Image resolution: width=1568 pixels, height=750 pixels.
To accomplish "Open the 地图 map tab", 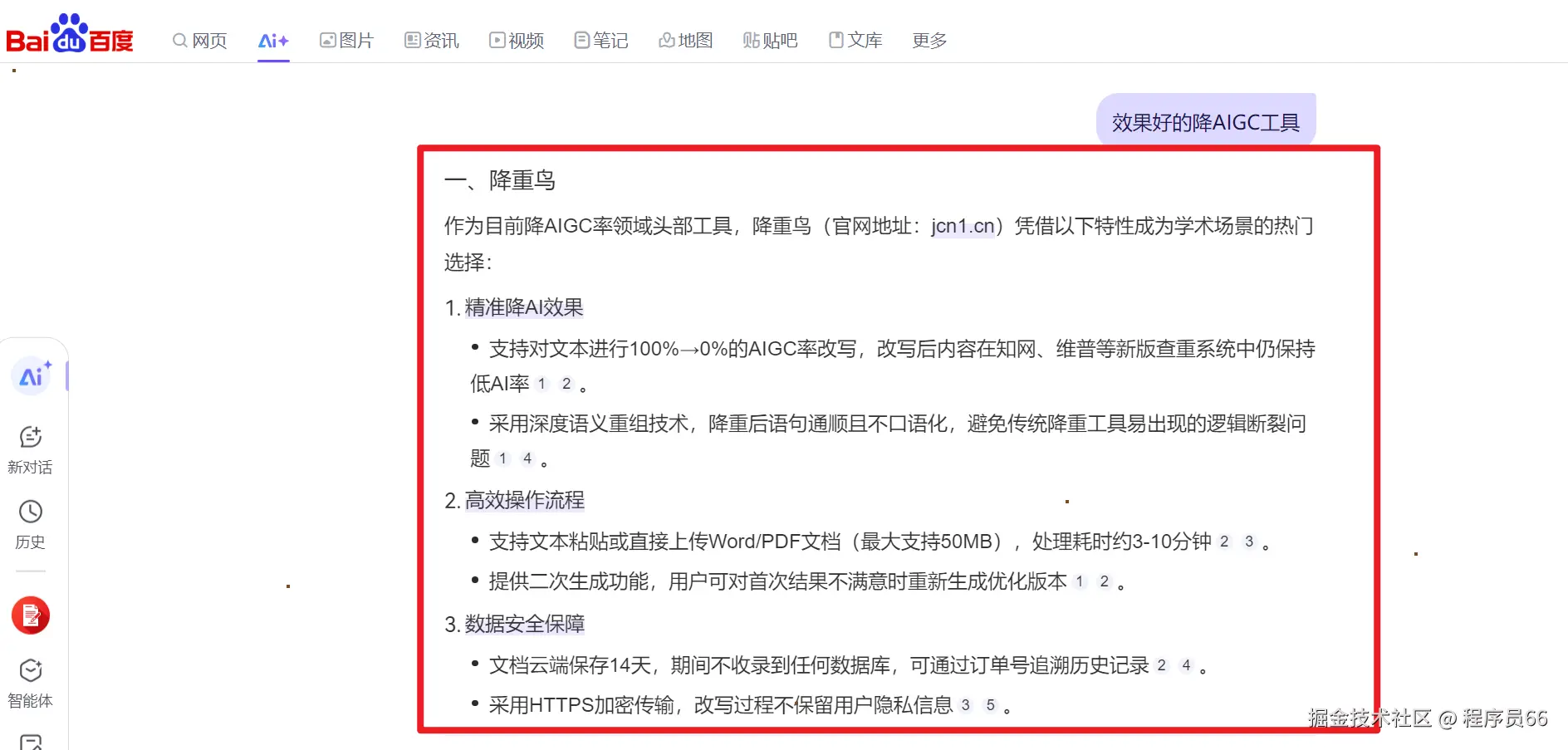I will [x=686, y=40].
